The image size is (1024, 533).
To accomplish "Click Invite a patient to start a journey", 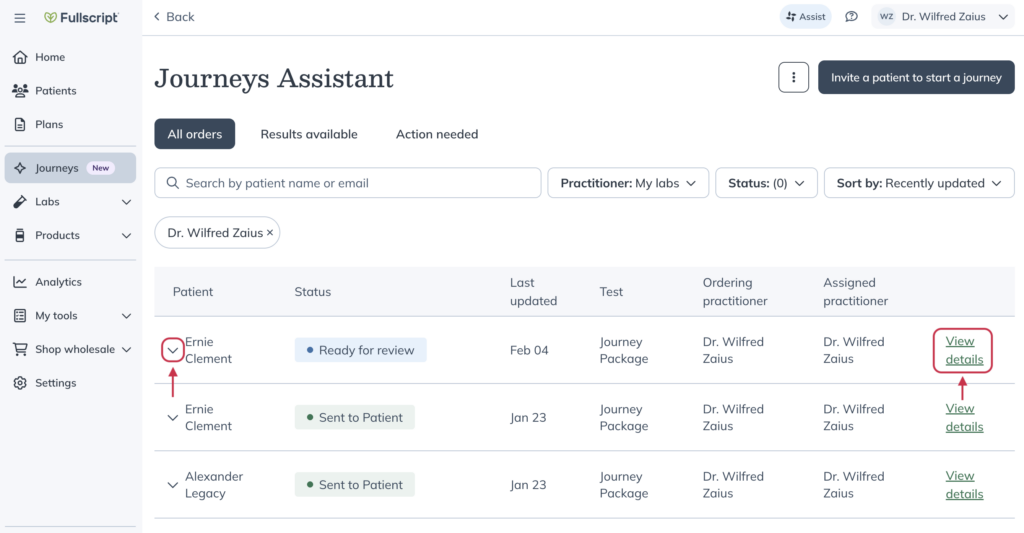I will 916,77.
